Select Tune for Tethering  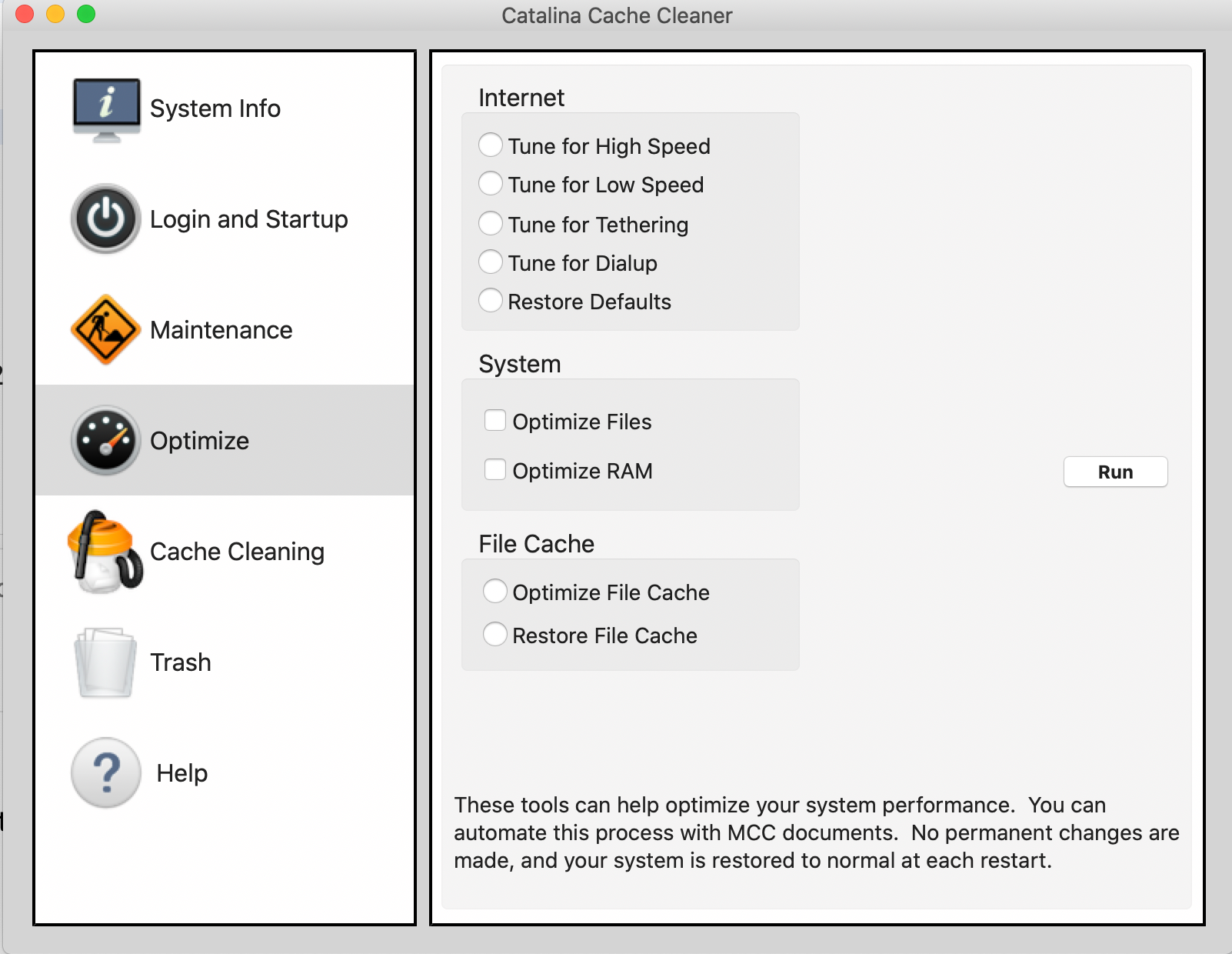(490, 223)
